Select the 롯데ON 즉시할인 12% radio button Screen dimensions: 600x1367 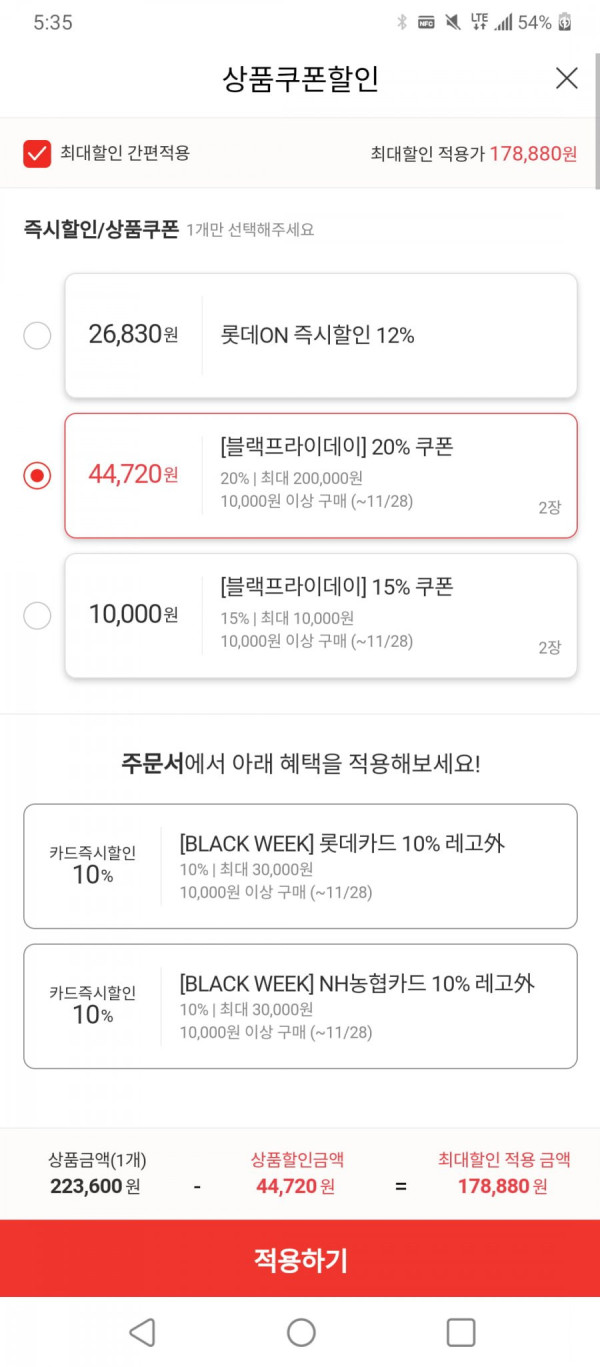[x=37, y=335]
